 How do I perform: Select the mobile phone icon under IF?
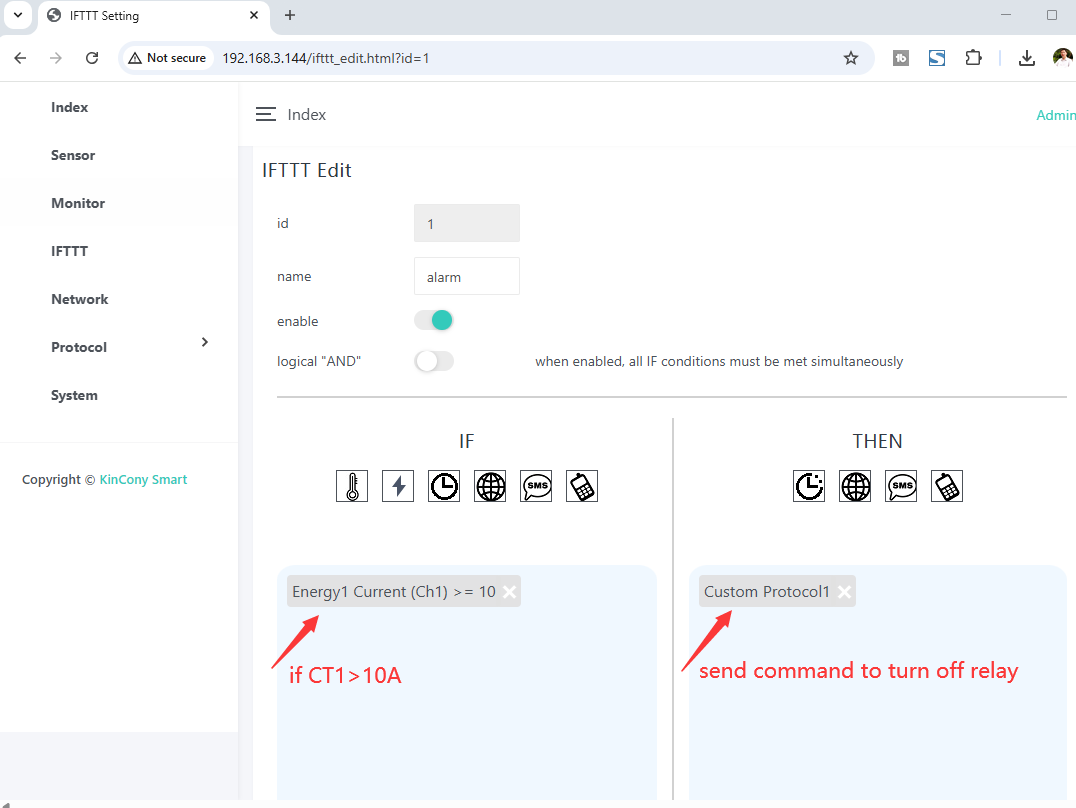[x=582, y=486]
